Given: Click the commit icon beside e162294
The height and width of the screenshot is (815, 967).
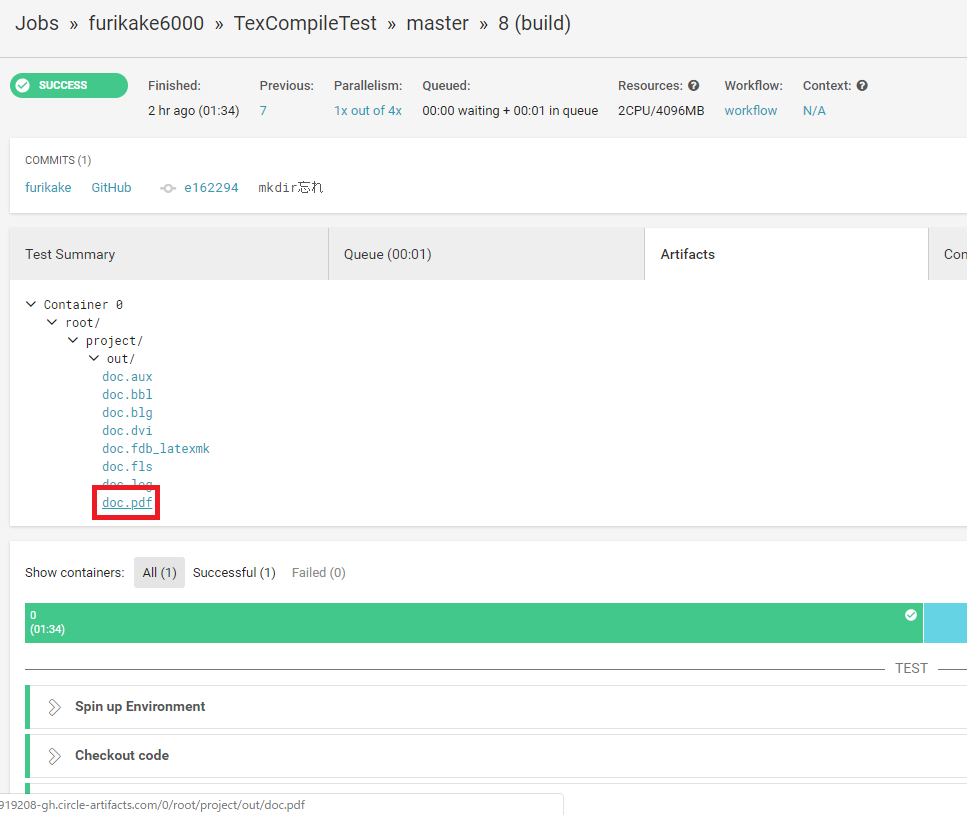Looking at the screenshot, I should click(x=167, y=187).
